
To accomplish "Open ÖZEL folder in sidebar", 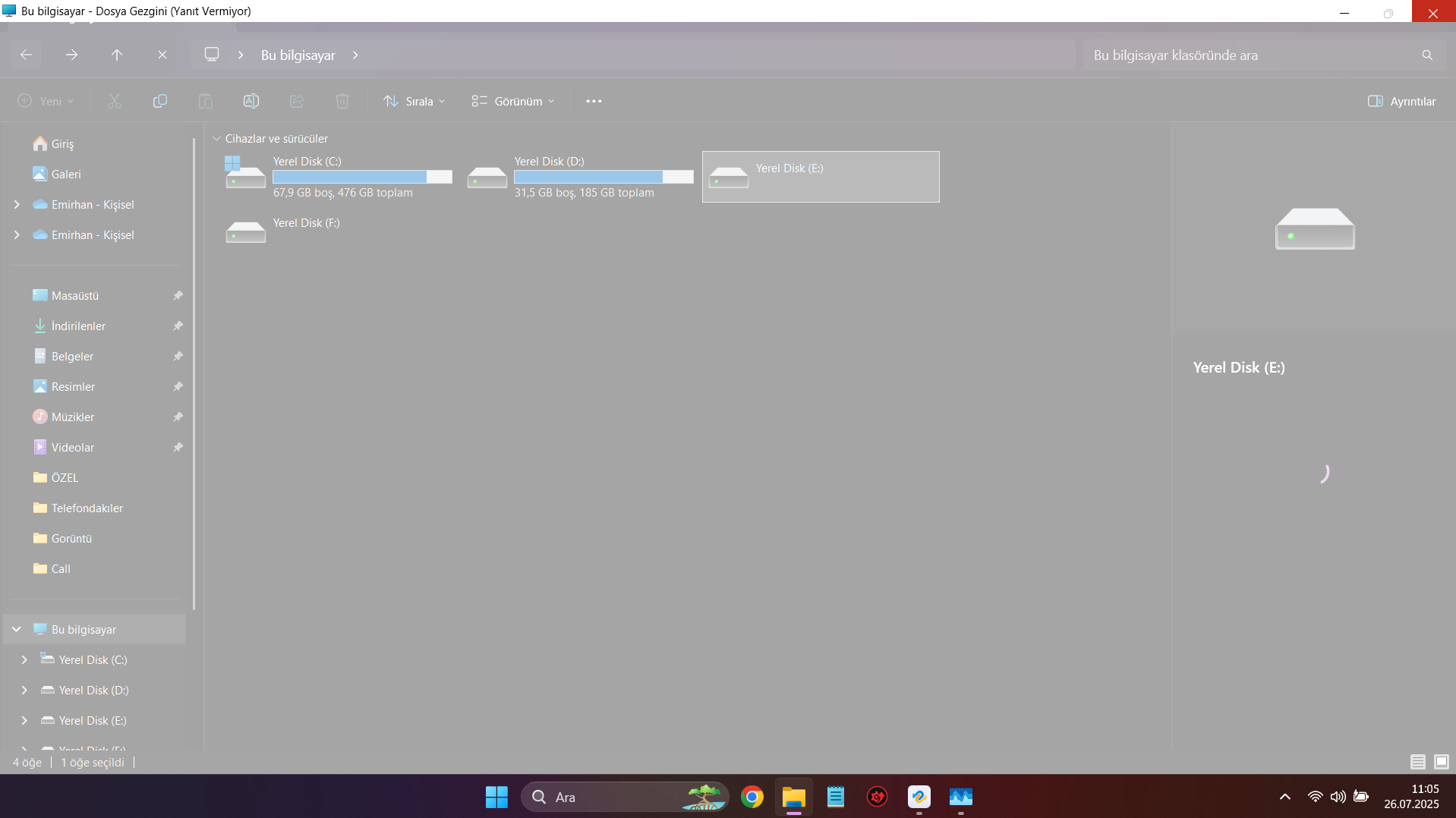I will pyautogui.click(x=94, y=478).
